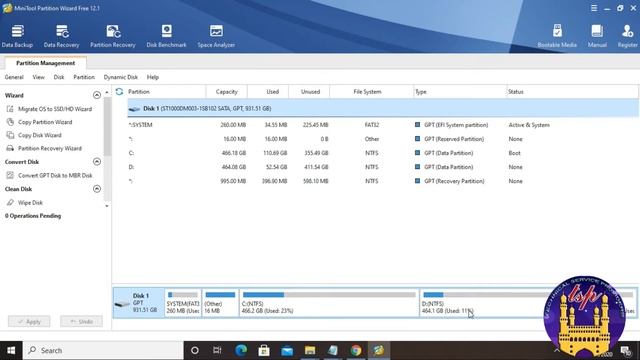This screenshot has width=640, height=360.
Task: Collapse the Clean Disk section
Action: coord(97,189)
